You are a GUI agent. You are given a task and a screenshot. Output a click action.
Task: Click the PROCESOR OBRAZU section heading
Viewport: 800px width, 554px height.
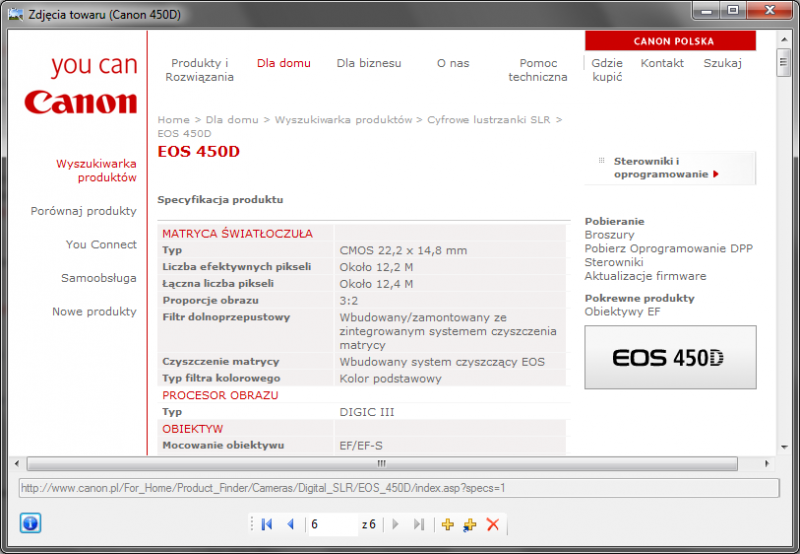pos(220,395)
